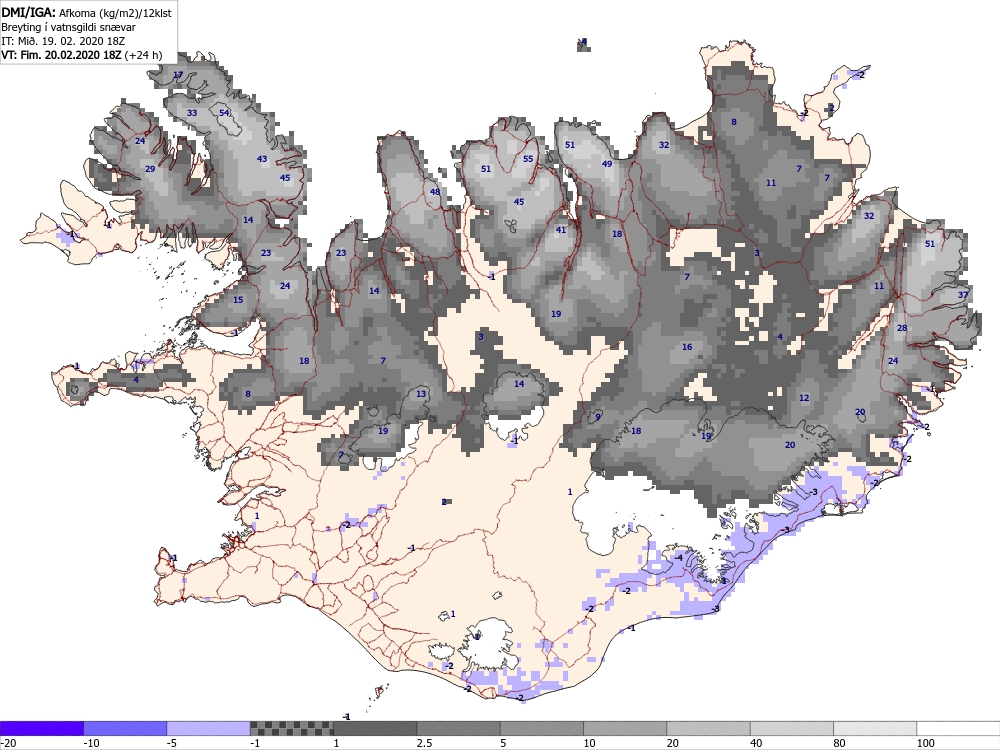The height and width of the screenshot is (750, 1000).
Task: Click the 10 to 20 gray legend swatch
Action: (625, 728)
